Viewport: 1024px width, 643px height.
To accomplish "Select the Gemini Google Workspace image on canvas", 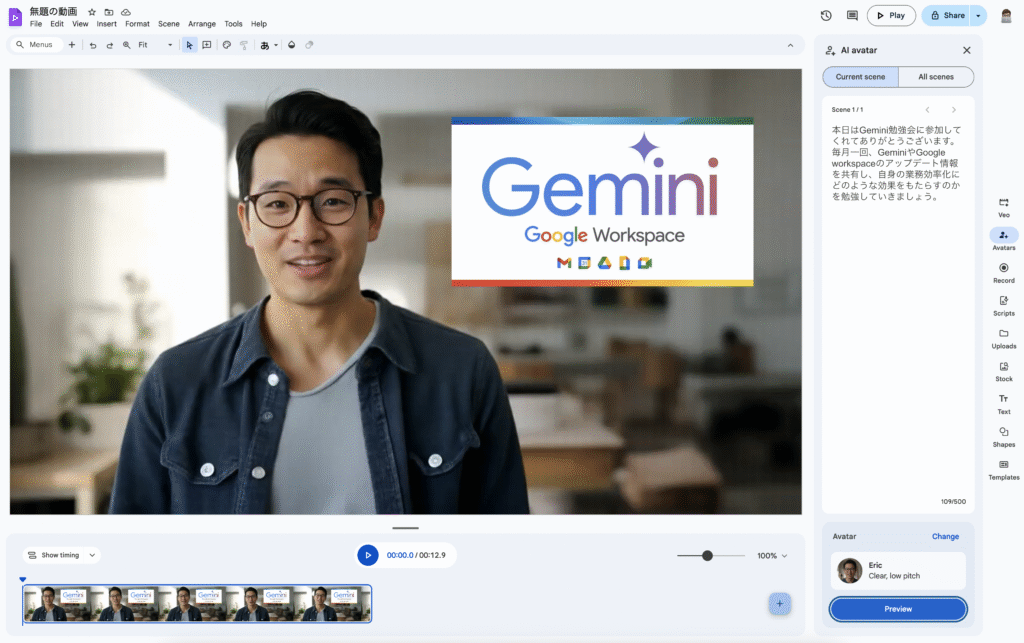I will pos(602,202).
